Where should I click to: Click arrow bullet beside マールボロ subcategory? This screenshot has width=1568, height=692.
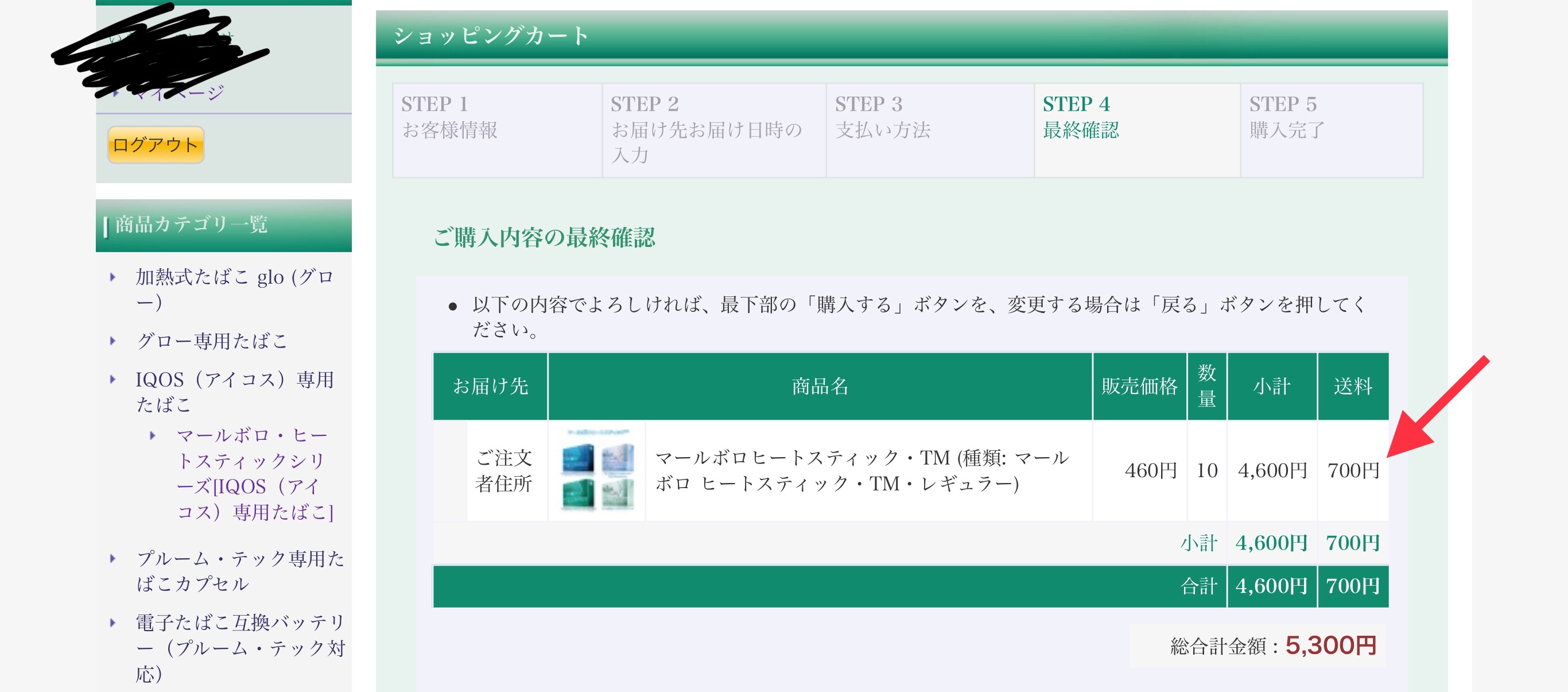[153, 435]
